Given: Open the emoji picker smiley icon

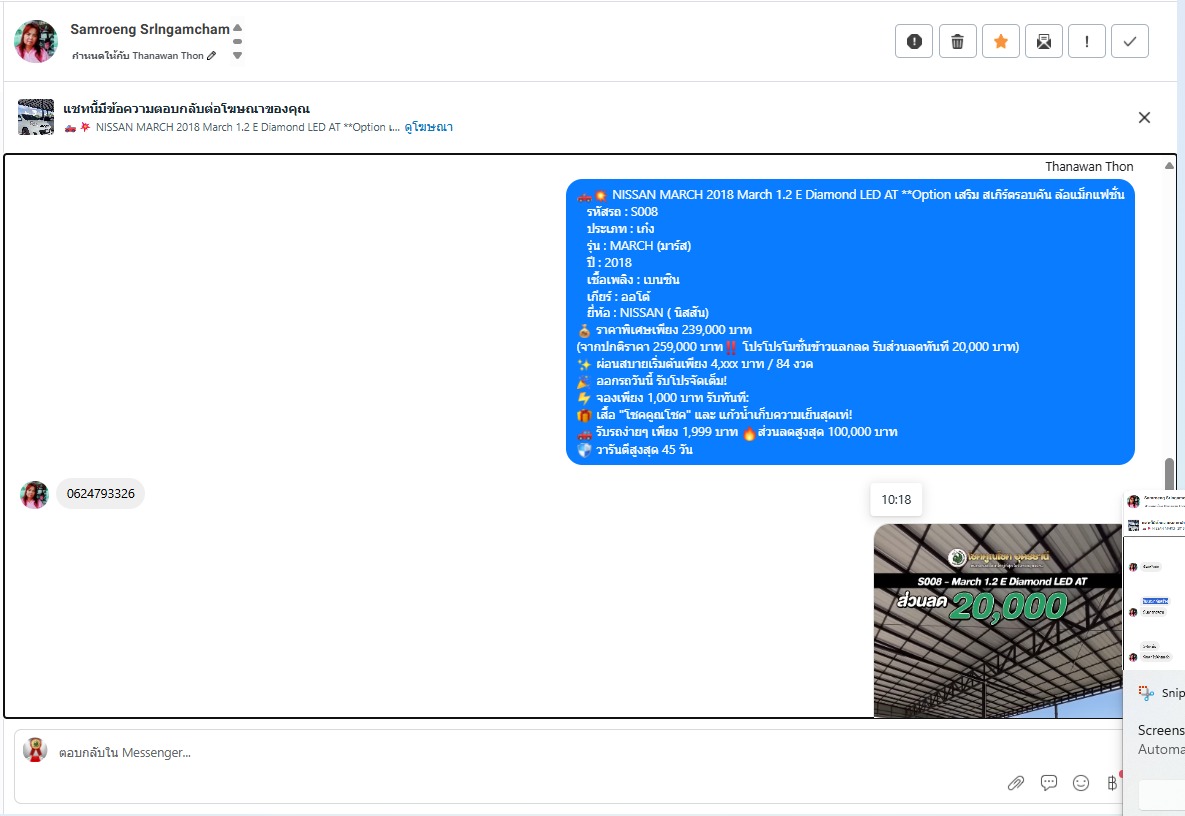Looking at the screenshot, I should click(x=1081, y=783).
